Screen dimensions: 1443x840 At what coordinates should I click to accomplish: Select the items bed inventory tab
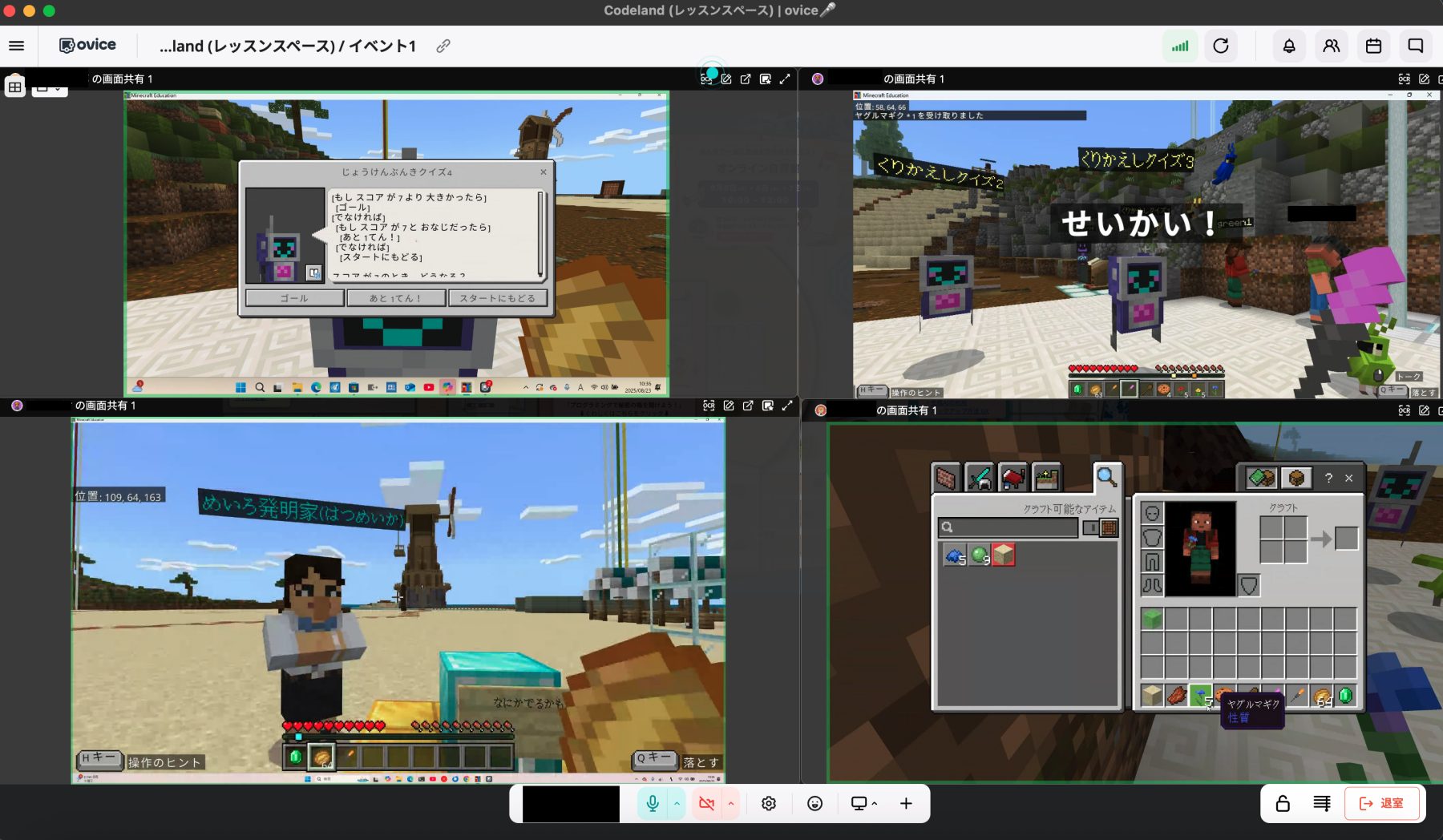tap(1013, 479)
